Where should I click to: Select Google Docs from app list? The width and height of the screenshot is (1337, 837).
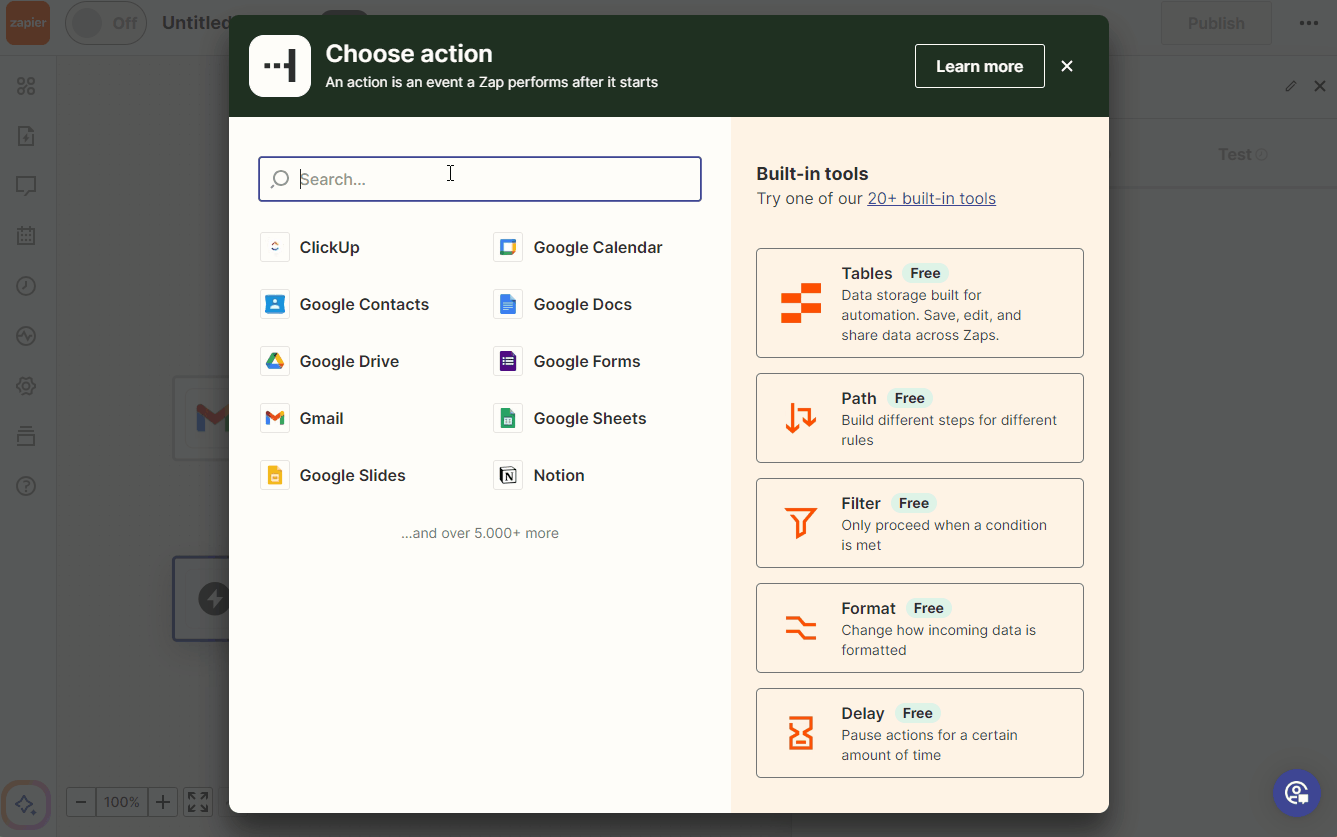click(563, 304)
